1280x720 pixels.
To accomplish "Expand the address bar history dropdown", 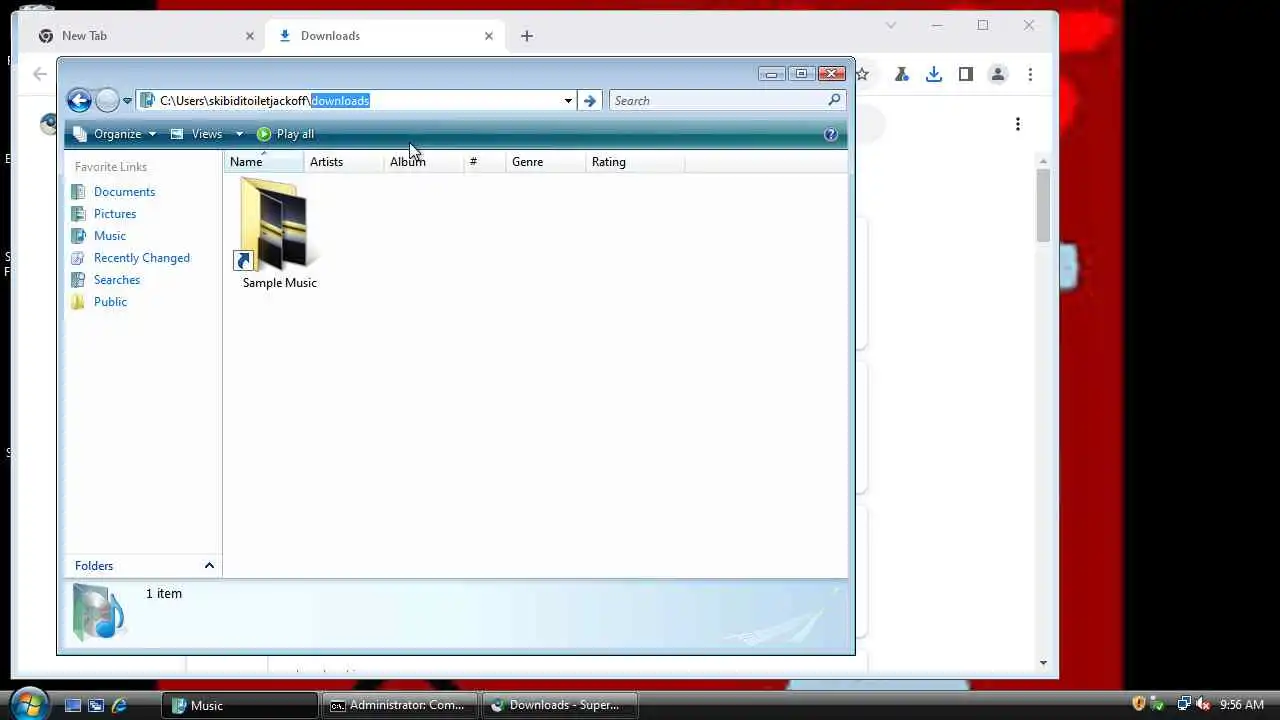I will [568, 101].
